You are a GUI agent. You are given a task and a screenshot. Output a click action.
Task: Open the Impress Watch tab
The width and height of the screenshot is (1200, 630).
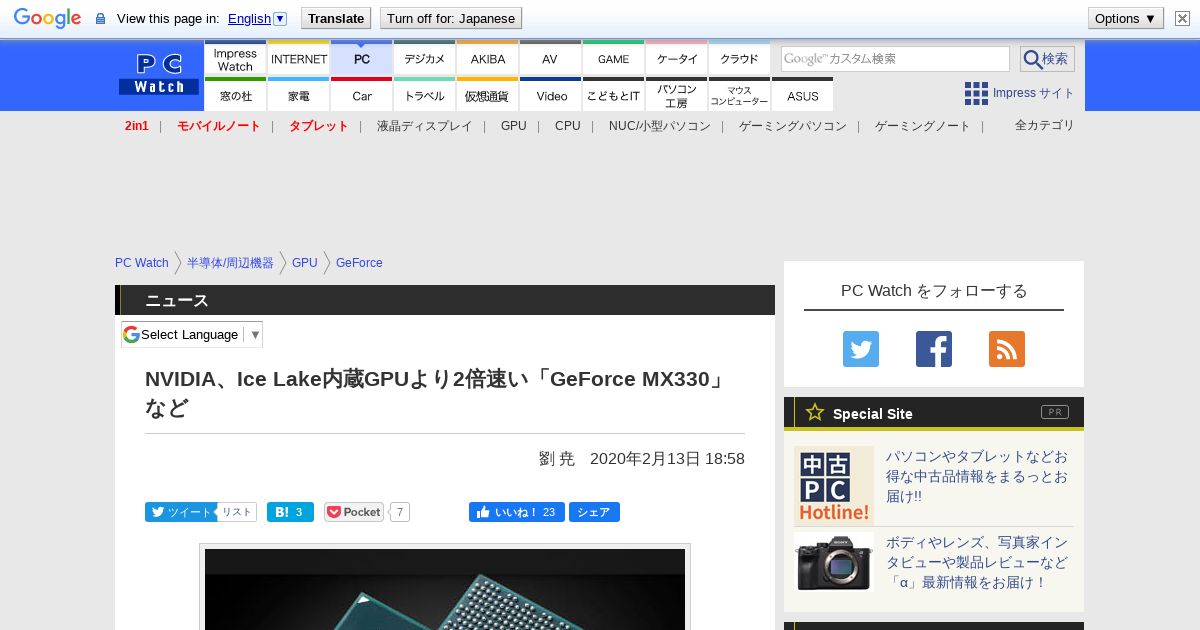pos(235,58)
